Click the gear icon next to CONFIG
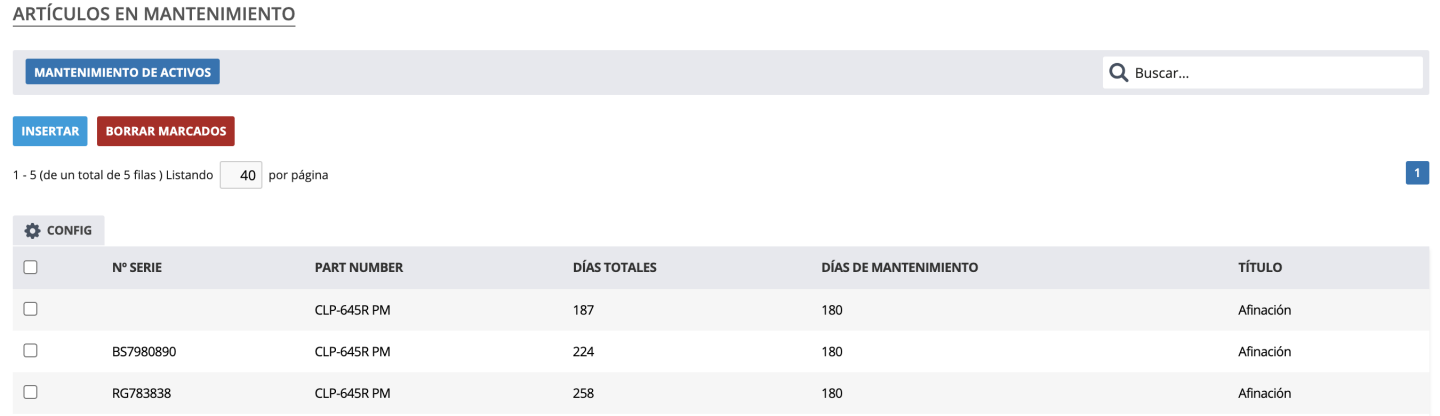Screen dimensions: 1440x416 (33, 231)
